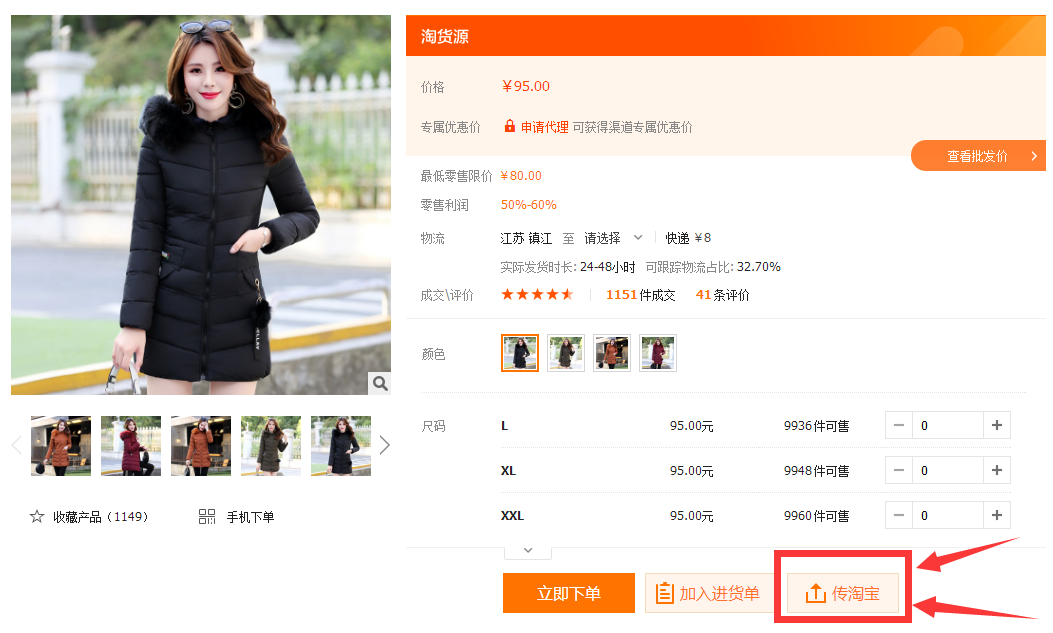This screenshot has height=633, width=1053.
Task: Open the 41 条评价 reviews link
Action: 722,295
